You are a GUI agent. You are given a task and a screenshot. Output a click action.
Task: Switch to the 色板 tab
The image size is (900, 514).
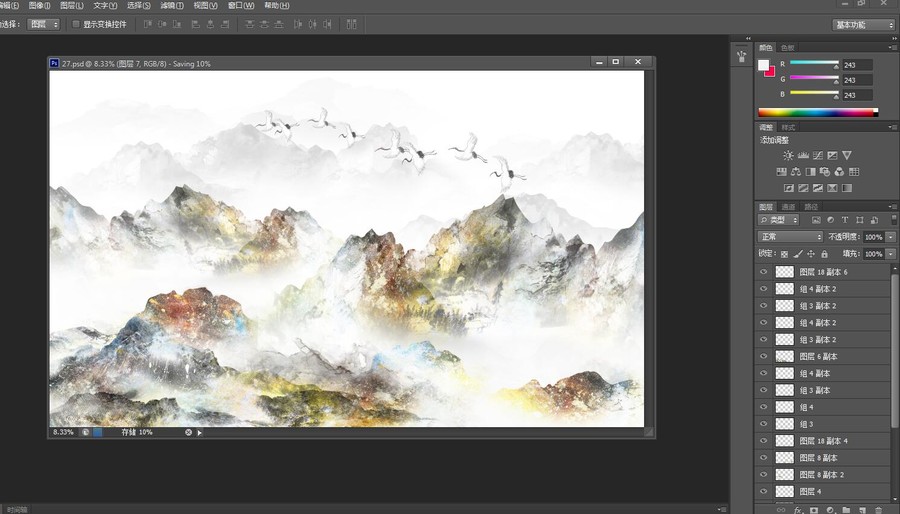788,48
